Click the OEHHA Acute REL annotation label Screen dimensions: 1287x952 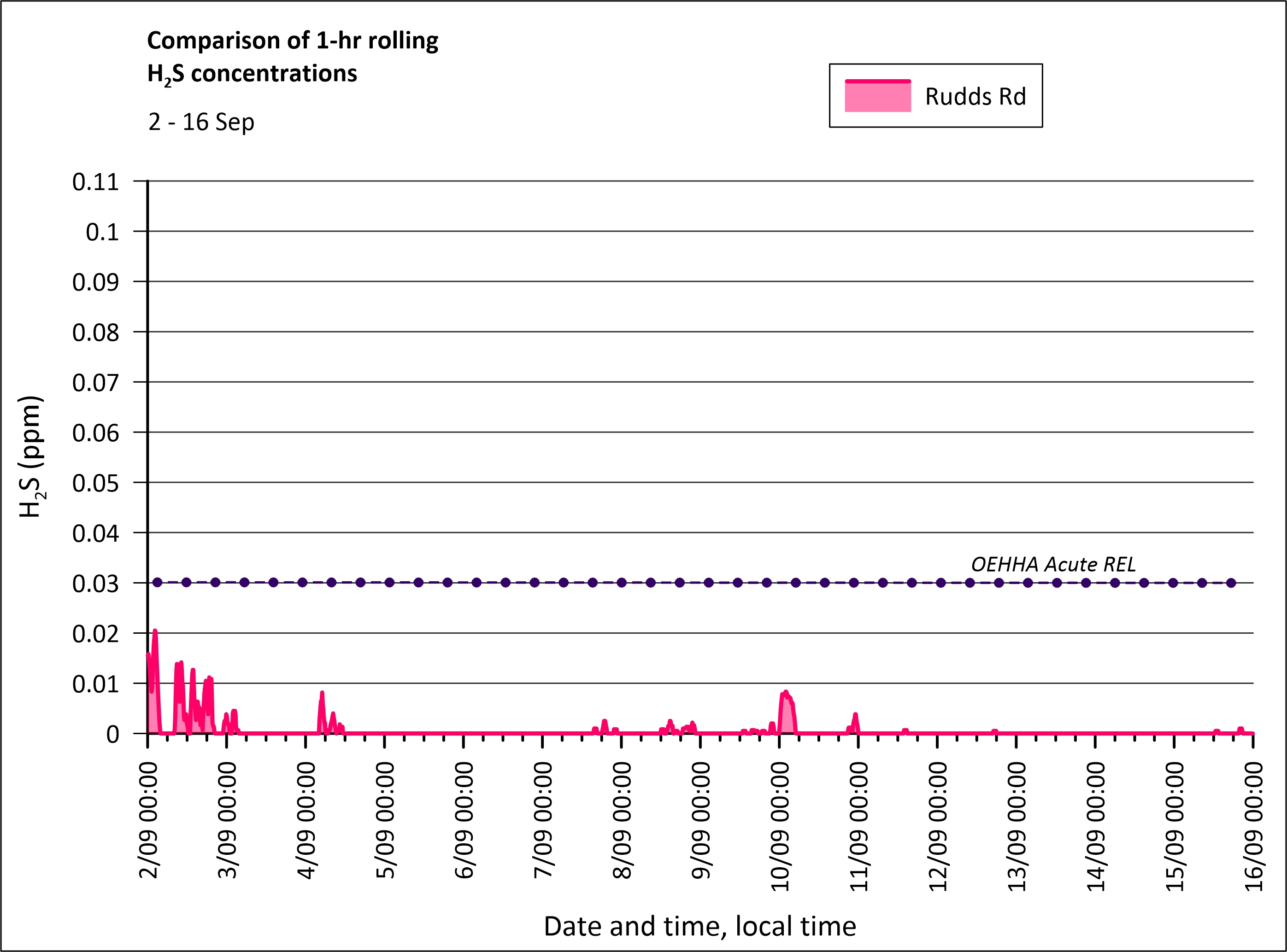point(1053,564)
